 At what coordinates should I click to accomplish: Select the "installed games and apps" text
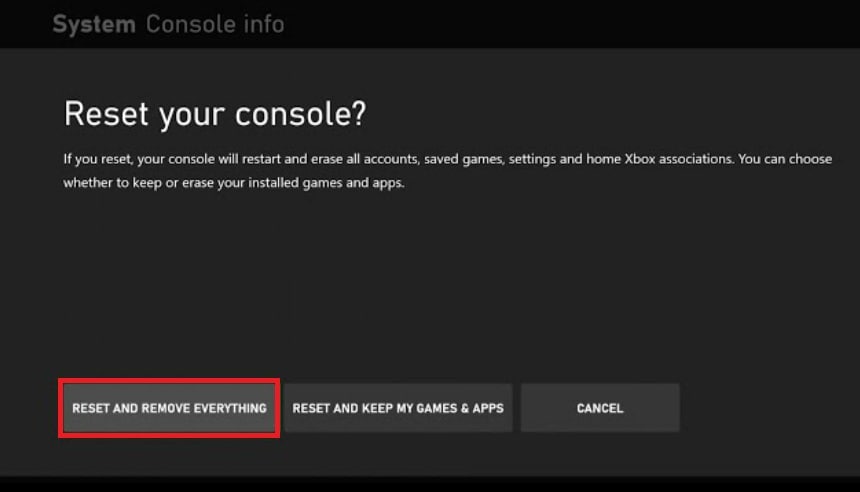(x=326, y=183)
